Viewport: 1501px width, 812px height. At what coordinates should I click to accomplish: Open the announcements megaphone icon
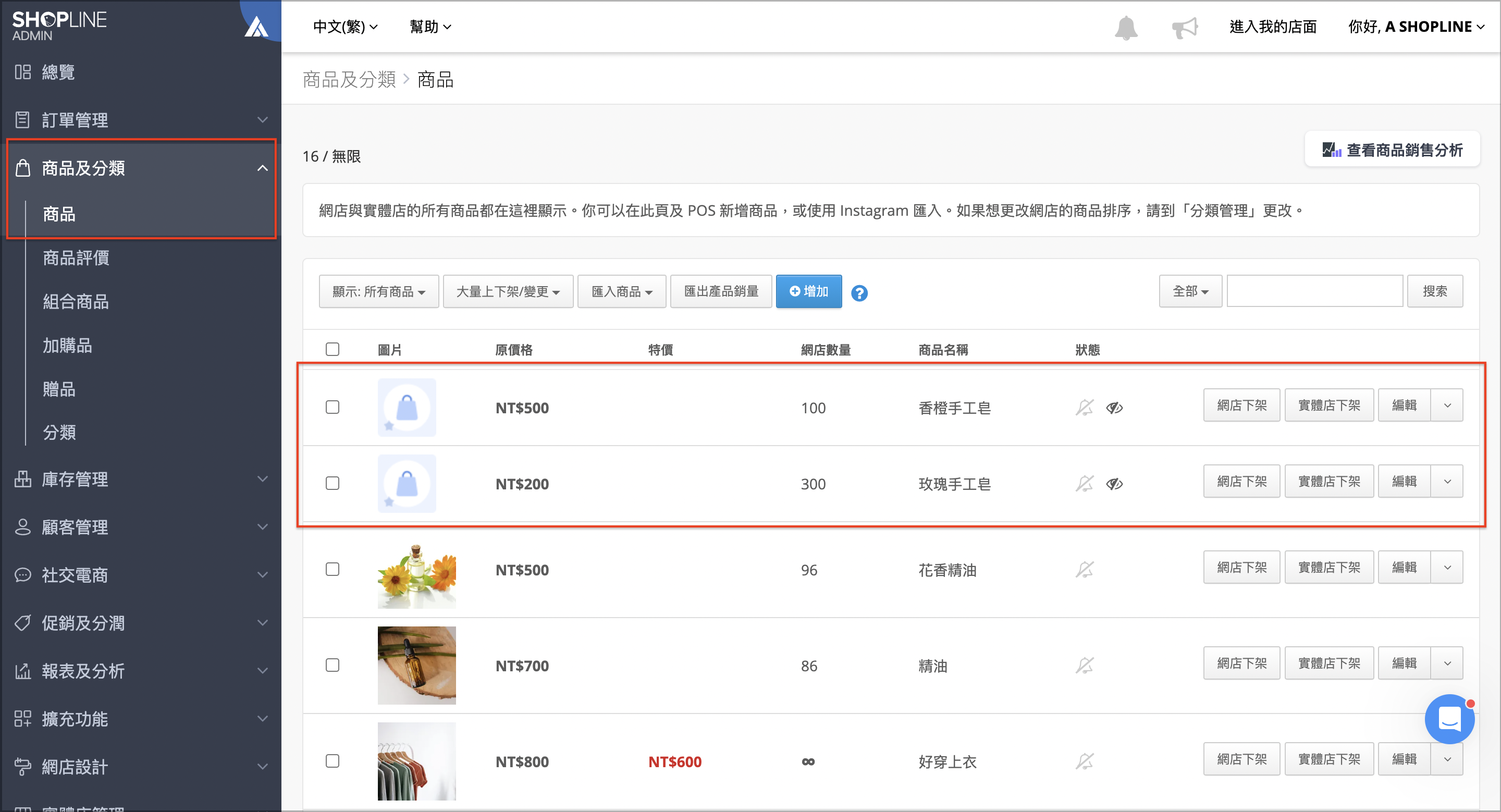(1185, 28)
